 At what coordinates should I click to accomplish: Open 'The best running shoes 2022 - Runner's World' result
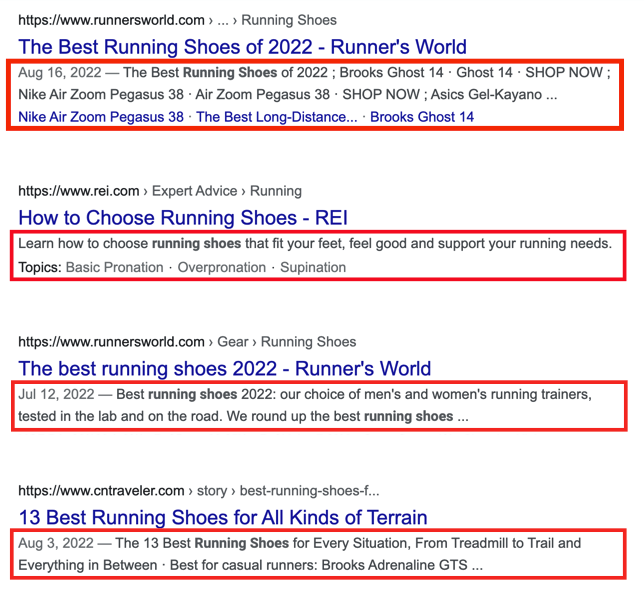(225, 368)
